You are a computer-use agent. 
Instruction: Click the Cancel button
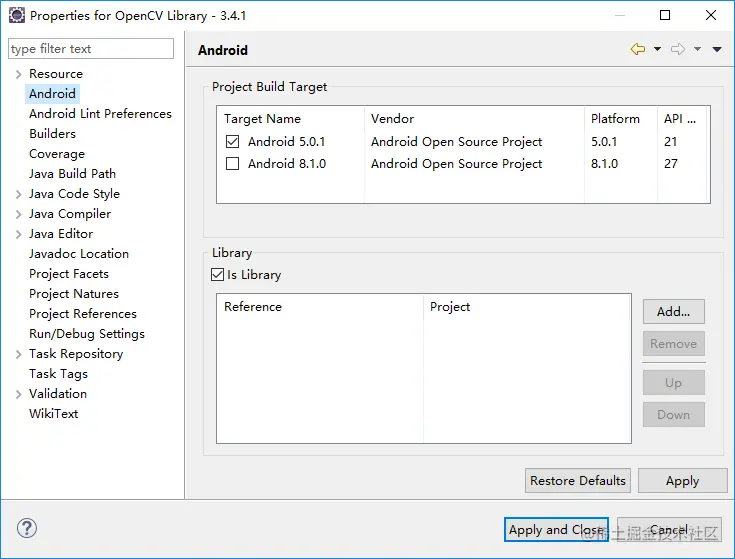pos(669,529)
